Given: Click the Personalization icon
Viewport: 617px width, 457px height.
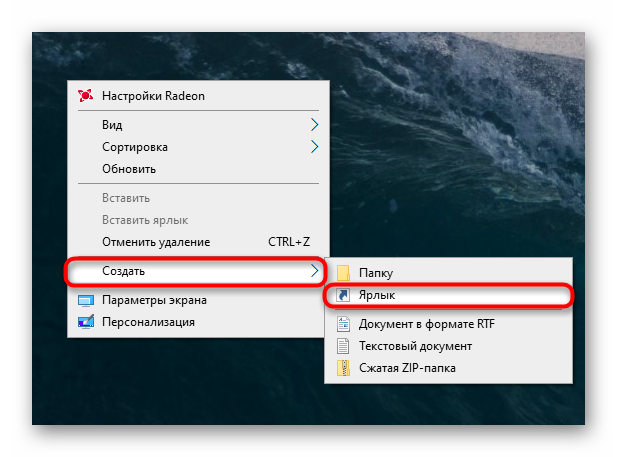Looking at the screenshot, I should (x=86, y=322).
